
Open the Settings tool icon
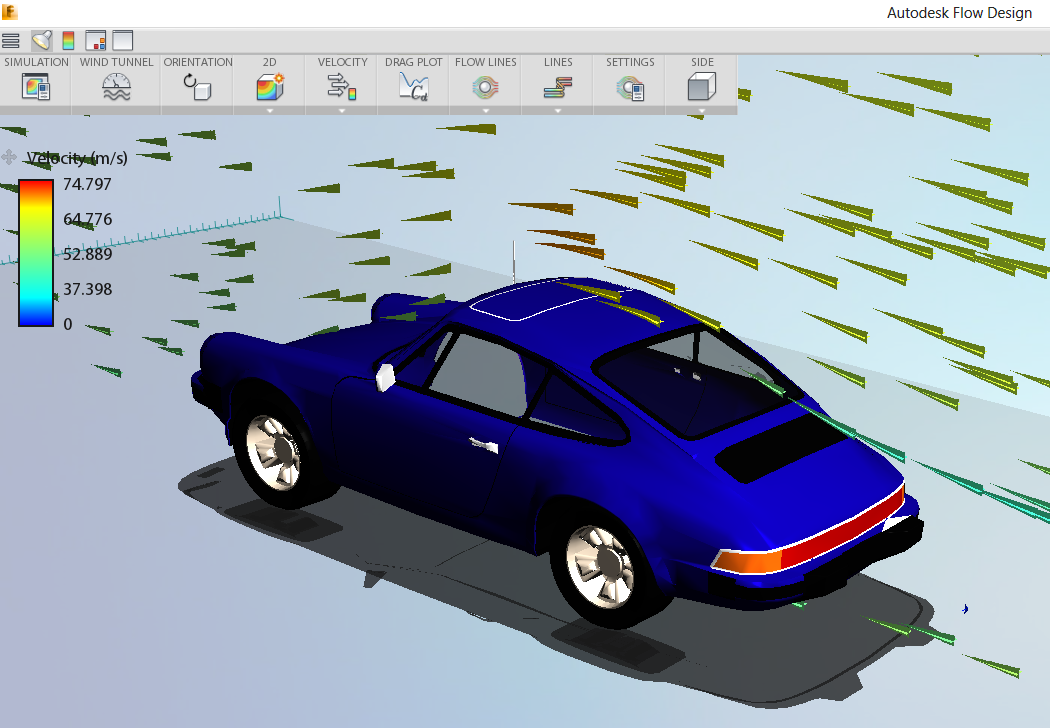629,87
